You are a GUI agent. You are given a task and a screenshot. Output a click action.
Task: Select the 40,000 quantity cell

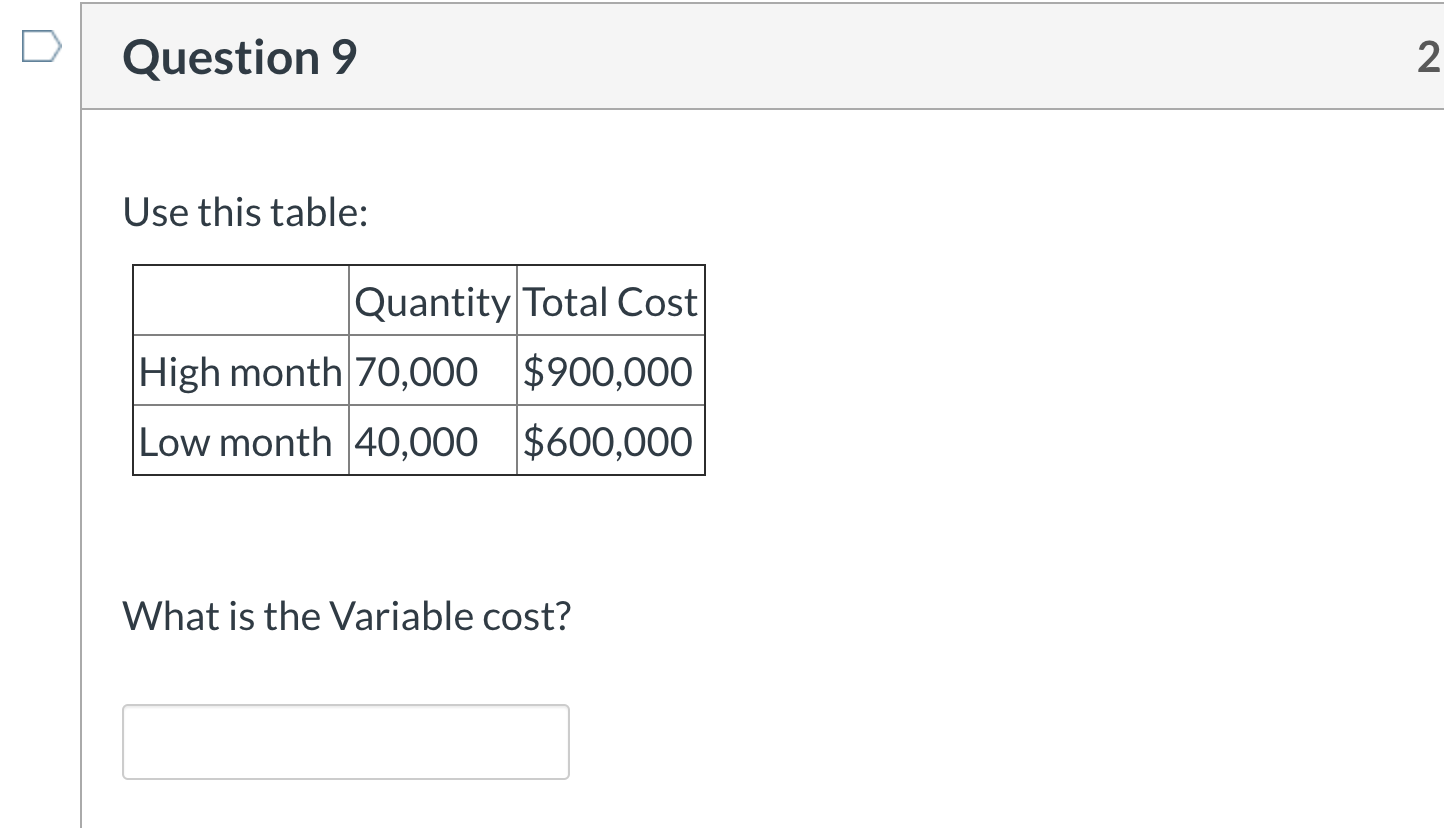(413, 441)
